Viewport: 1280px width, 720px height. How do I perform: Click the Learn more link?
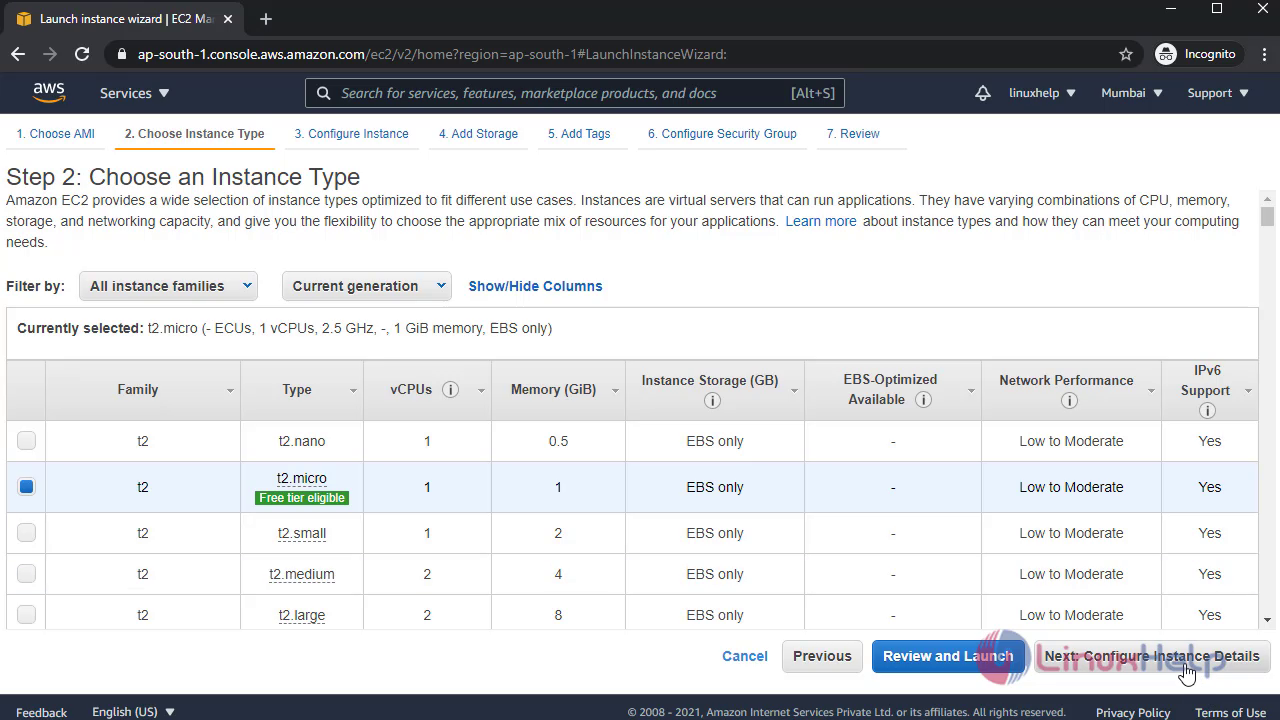pyautogui.click(x=821, y=221)
